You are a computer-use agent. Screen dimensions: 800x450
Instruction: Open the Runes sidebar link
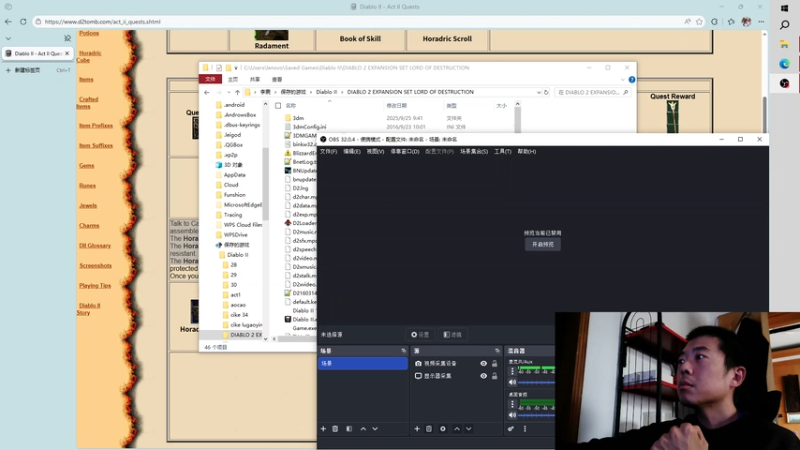tap(87, 186)
